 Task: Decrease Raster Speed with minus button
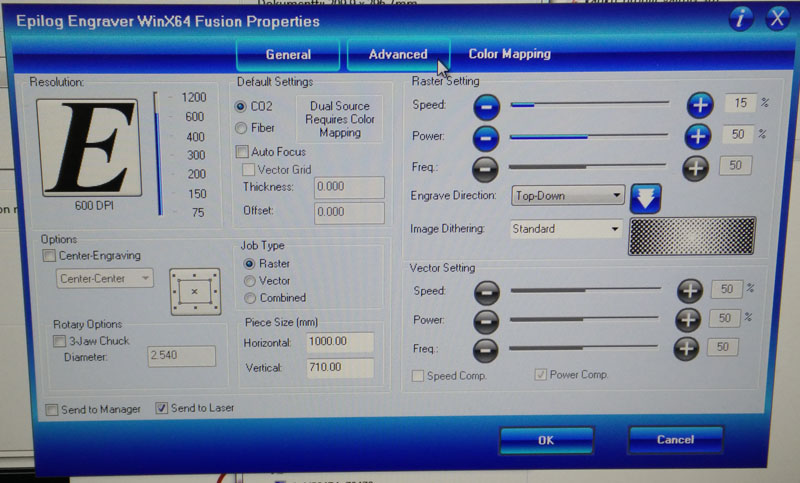486,107
